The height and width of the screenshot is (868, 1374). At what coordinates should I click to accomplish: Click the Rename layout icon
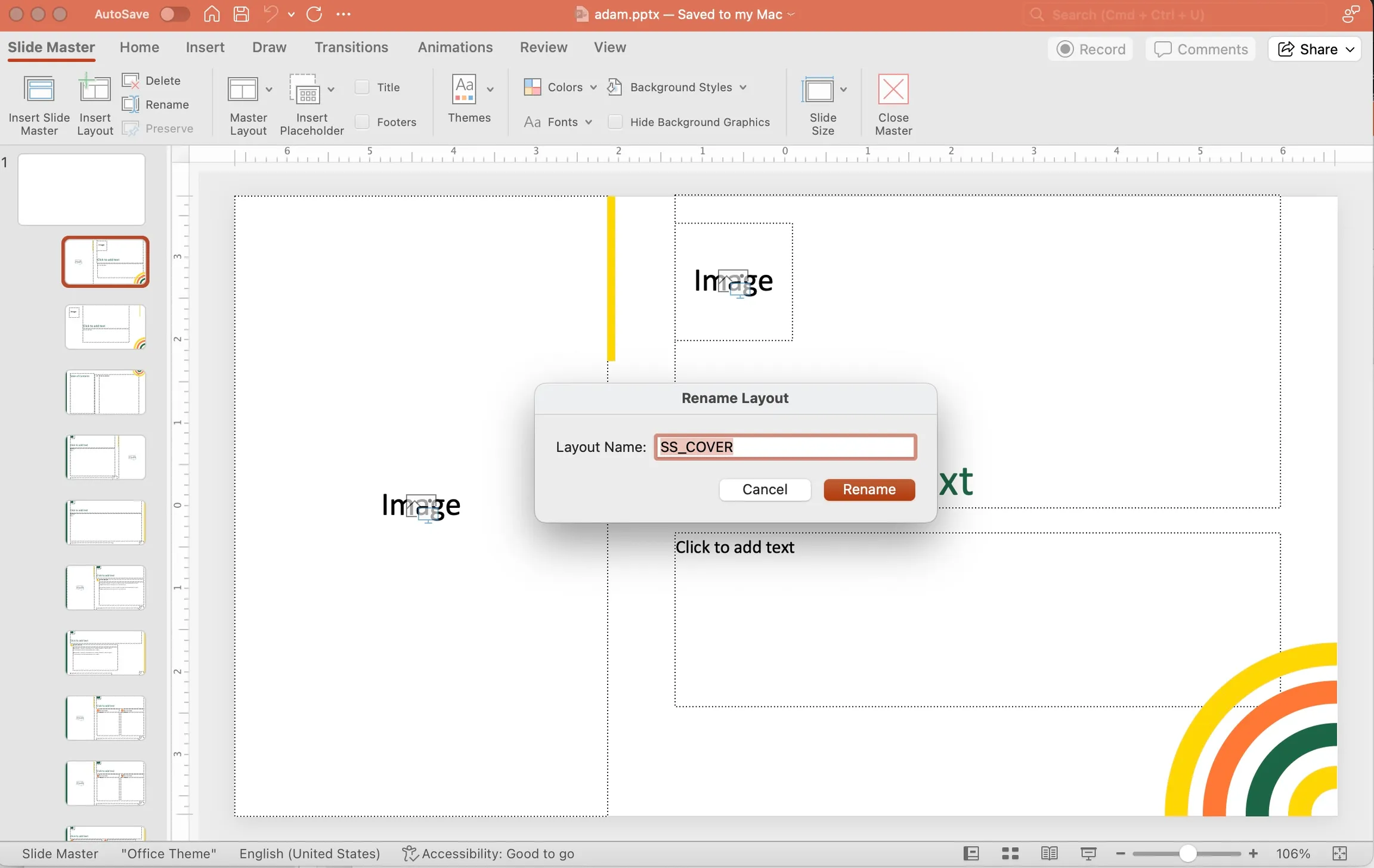point(131,104)
